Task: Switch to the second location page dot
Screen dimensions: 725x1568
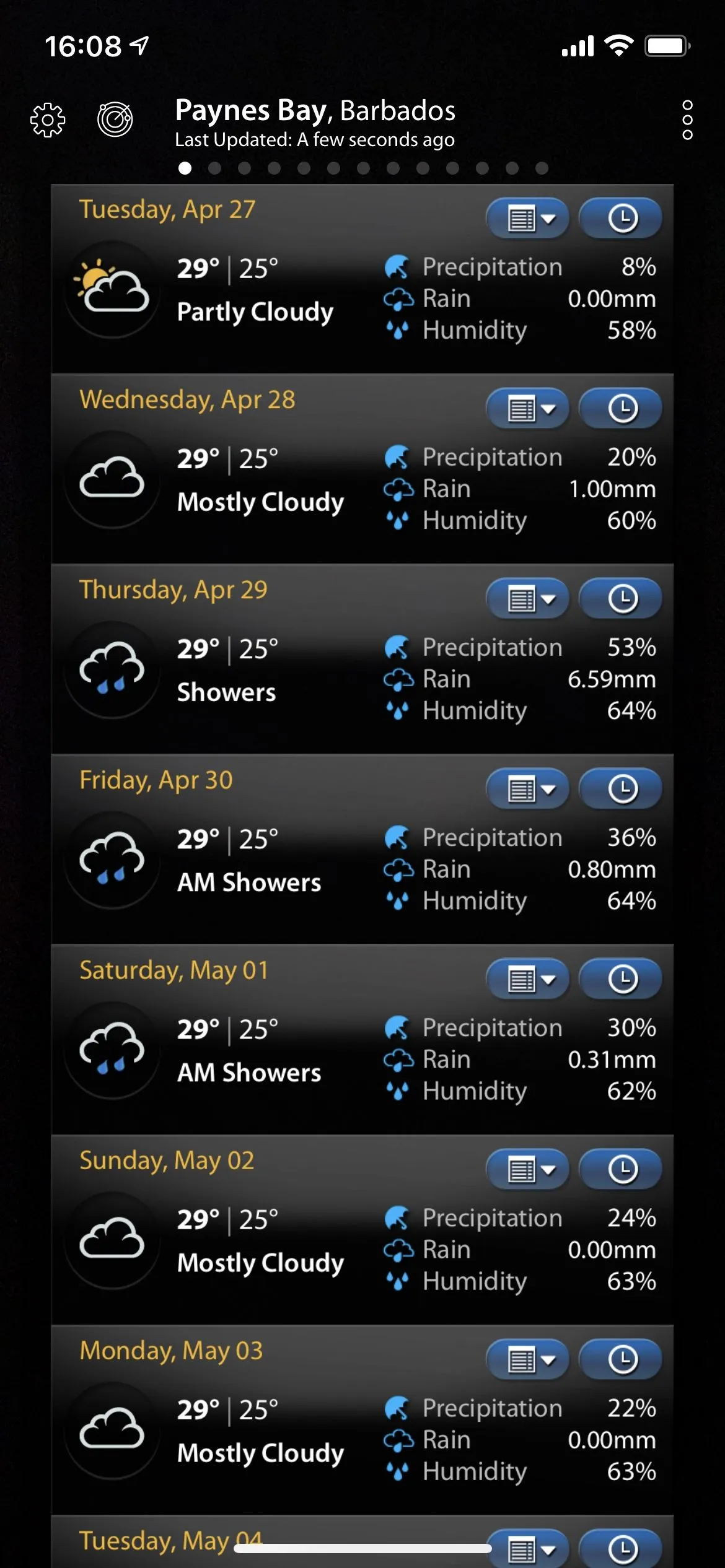Action: pyautogui.click(x=214, y=168)
